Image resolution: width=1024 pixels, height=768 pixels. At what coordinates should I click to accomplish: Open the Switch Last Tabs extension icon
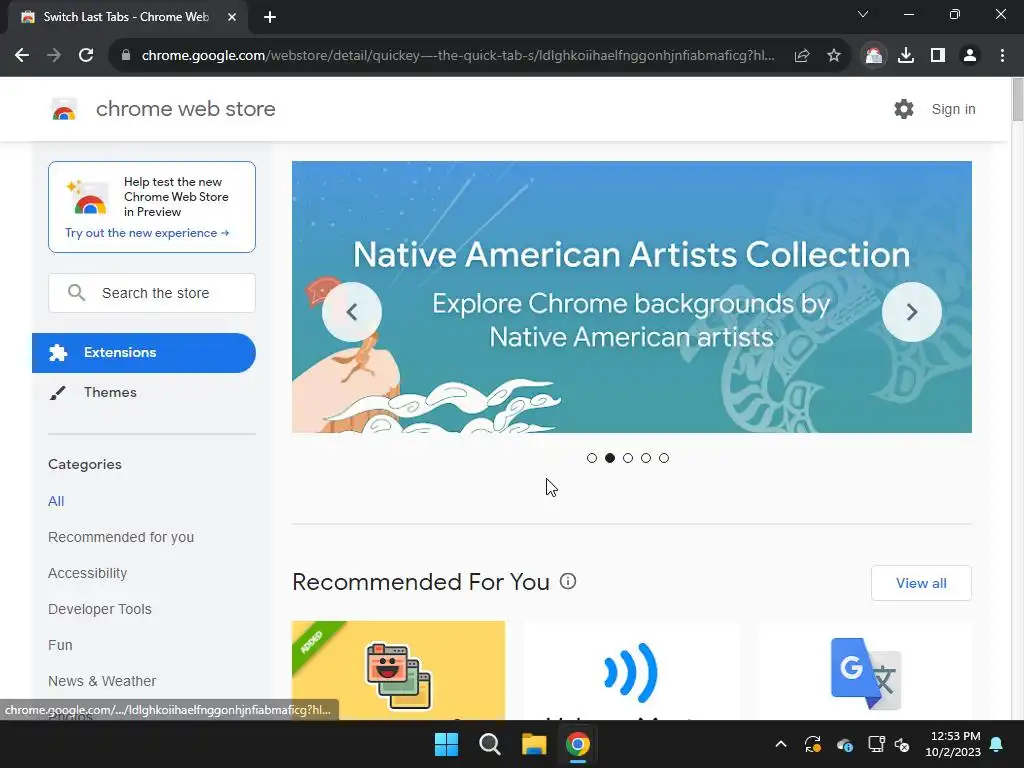tap(874, 56)
